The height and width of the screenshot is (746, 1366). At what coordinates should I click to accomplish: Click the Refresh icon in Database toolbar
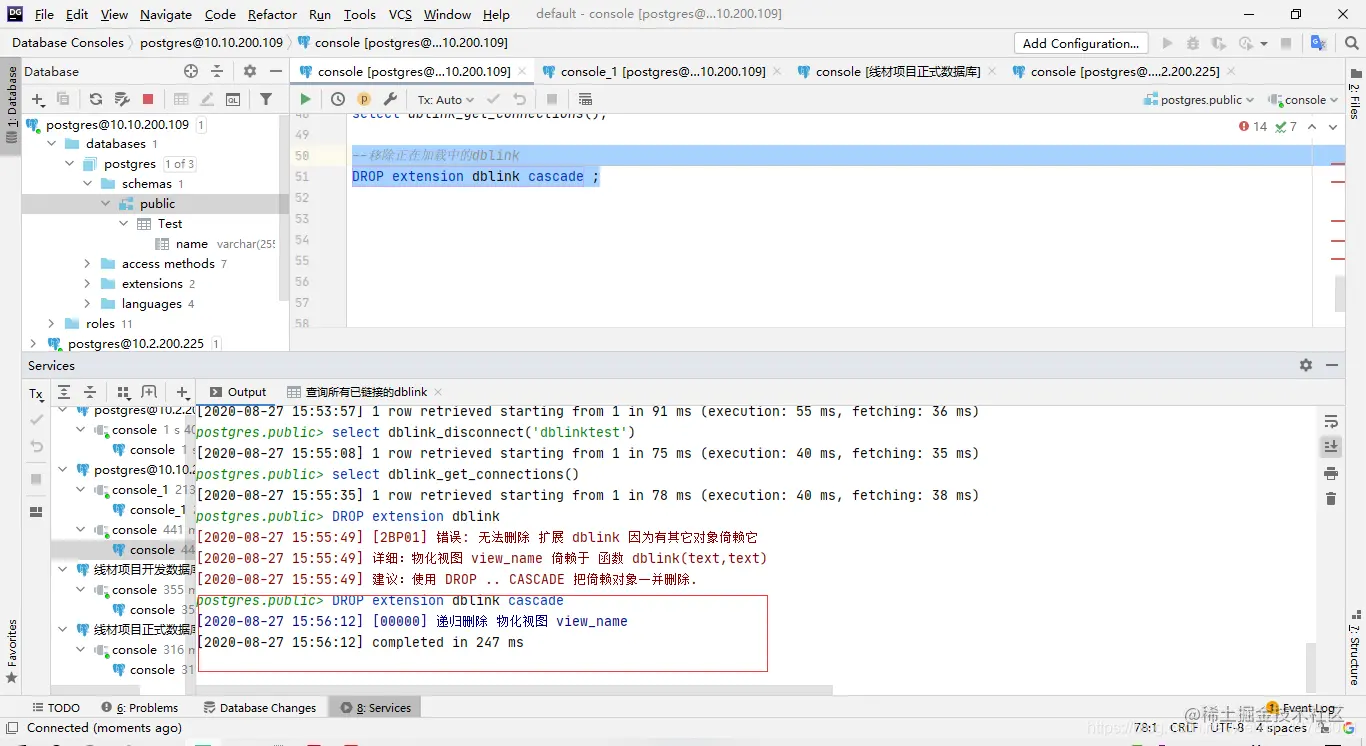(x=96, y=99)
